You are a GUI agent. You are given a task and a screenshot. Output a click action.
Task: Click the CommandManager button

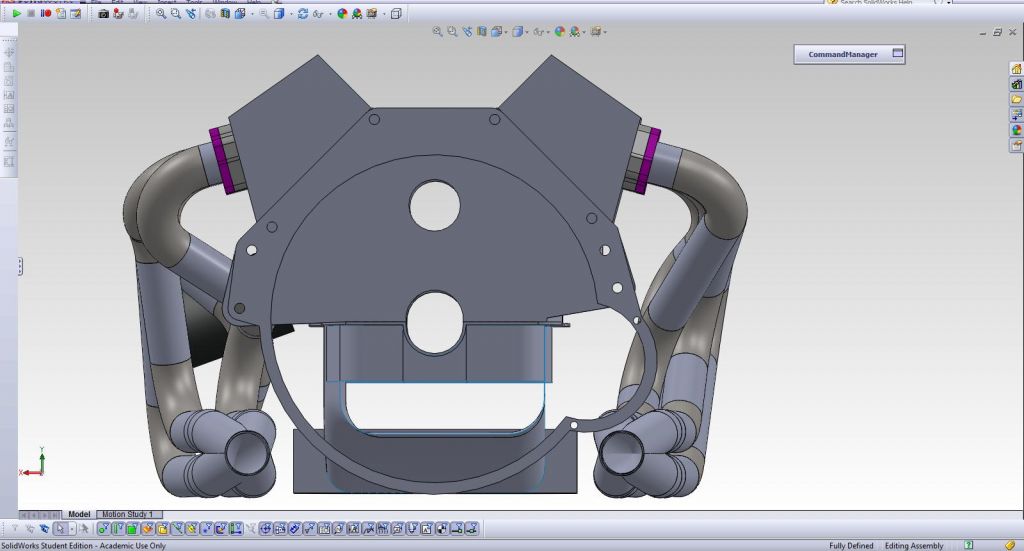[x=842, y=54]
